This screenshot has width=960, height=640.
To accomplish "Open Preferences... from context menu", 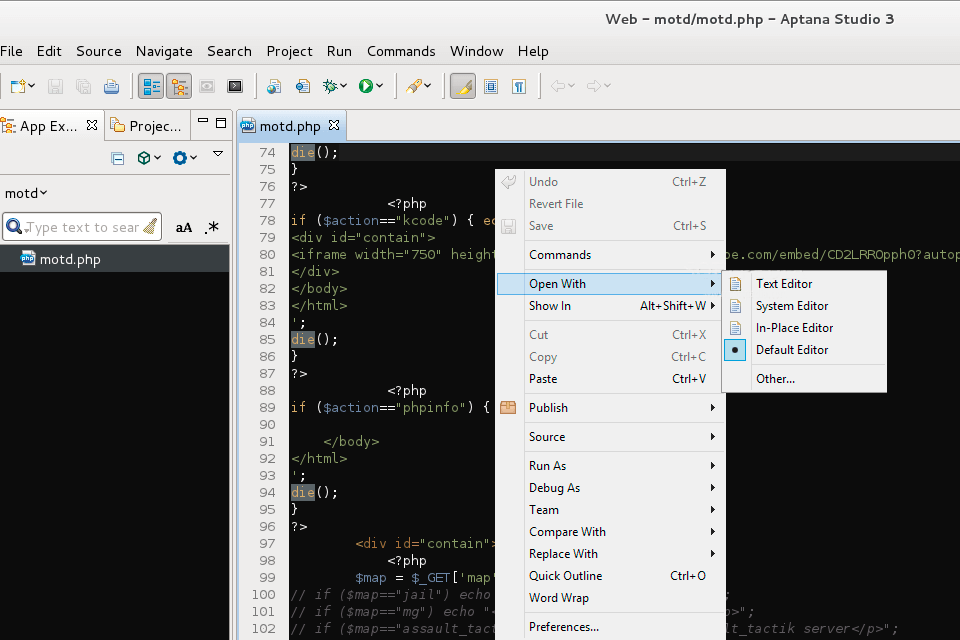I will click(611, 627).
